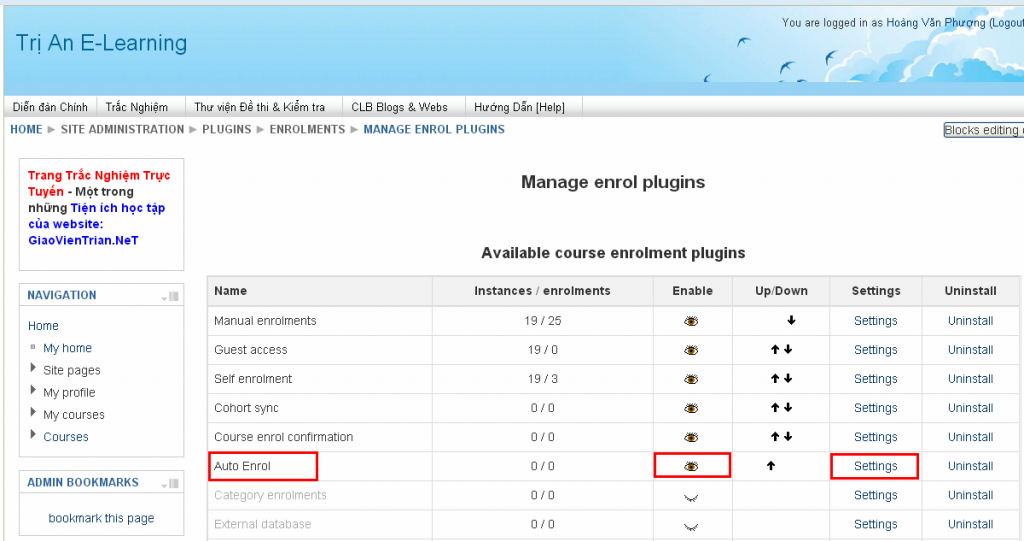
Task: Enable External database plugin eye
Action: [x=691, y=525]
